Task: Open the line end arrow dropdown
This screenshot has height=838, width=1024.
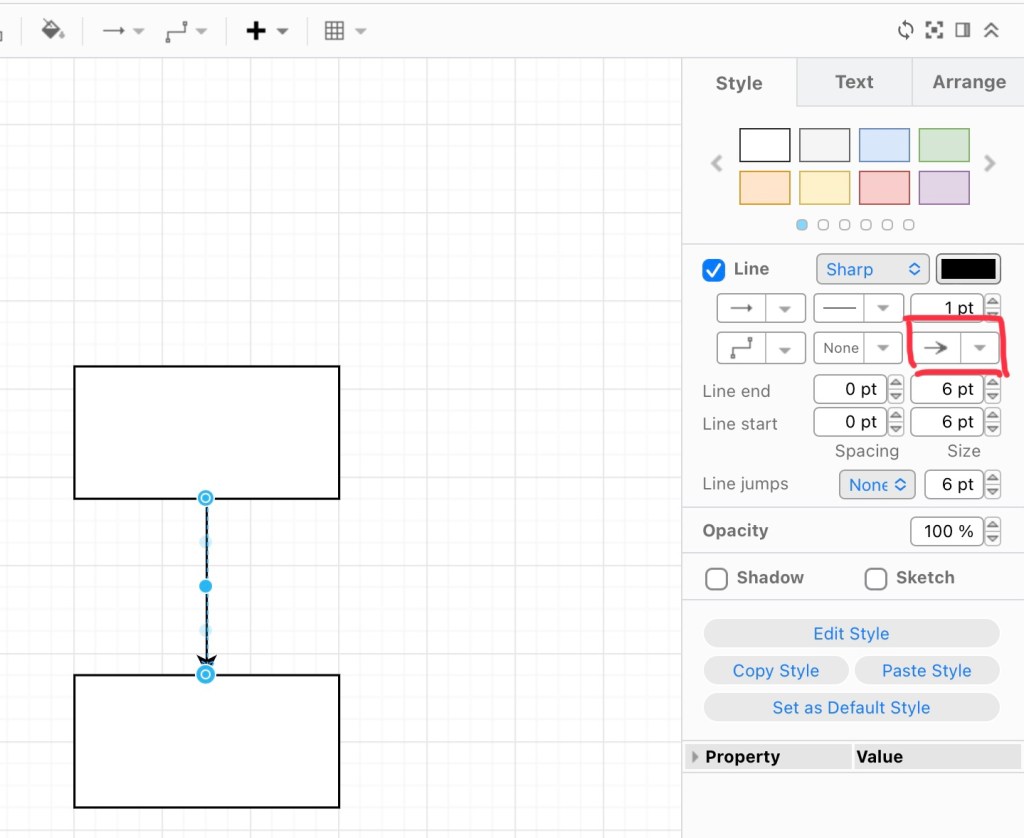Action: tap(980, 348)
